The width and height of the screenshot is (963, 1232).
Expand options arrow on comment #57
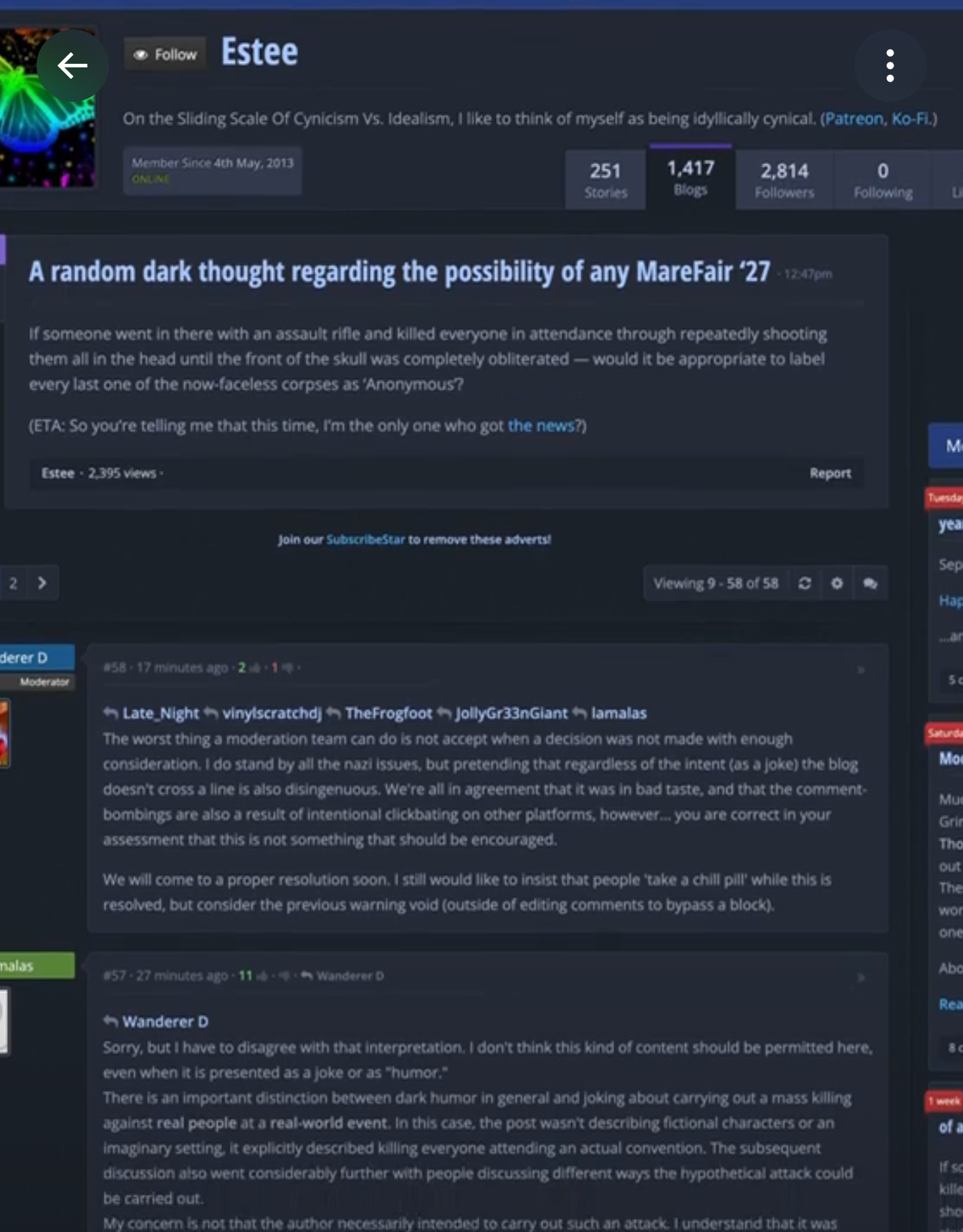point(861,978)
